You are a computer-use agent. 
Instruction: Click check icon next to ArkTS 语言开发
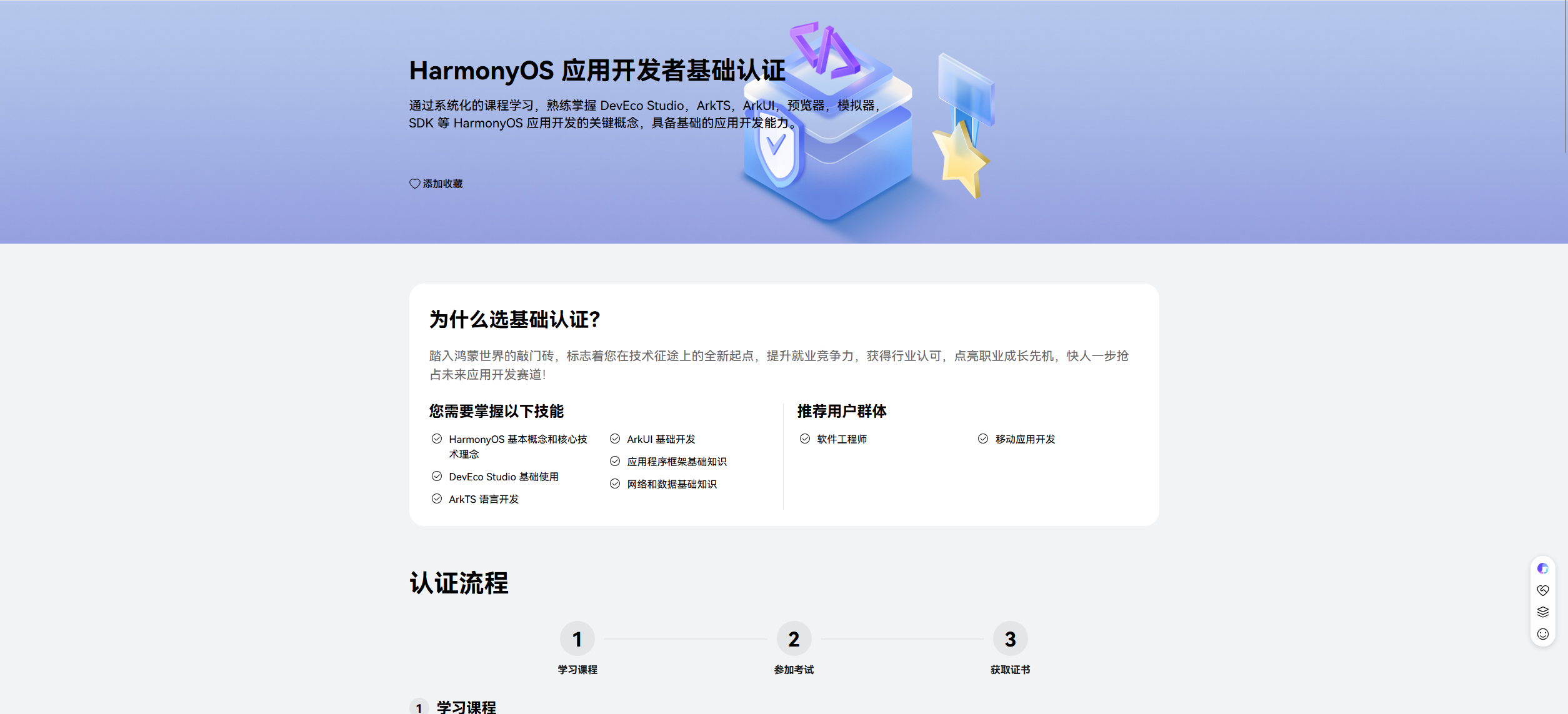click(x=437, y=498)
